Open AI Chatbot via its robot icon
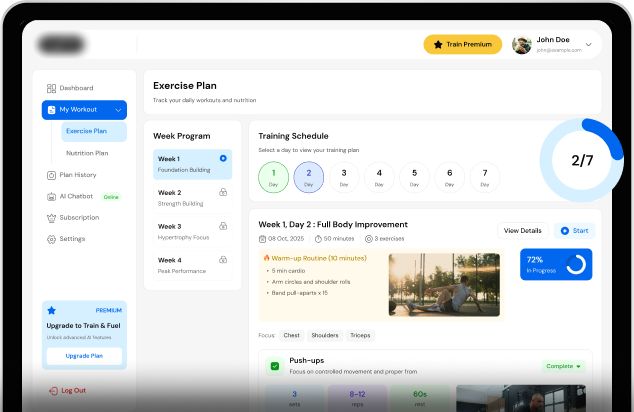 51,196
